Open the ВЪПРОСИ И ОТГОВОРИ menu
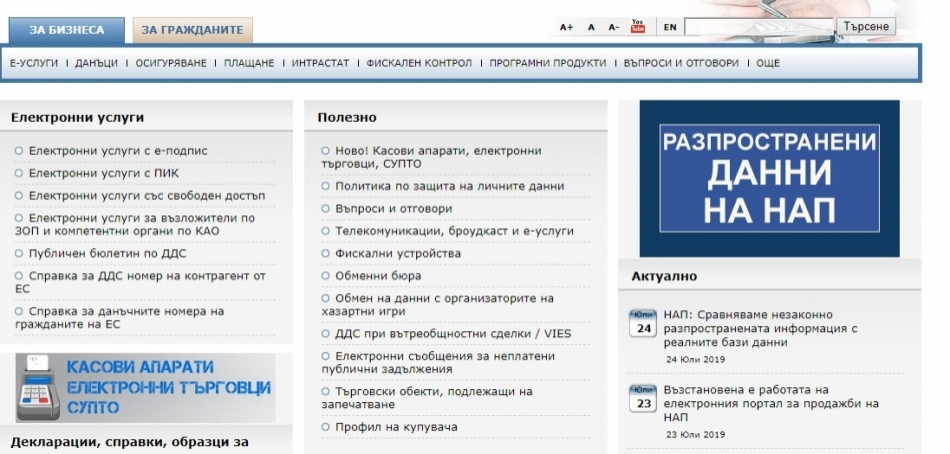This screenshot has height=454, width=950. (681, 63)
